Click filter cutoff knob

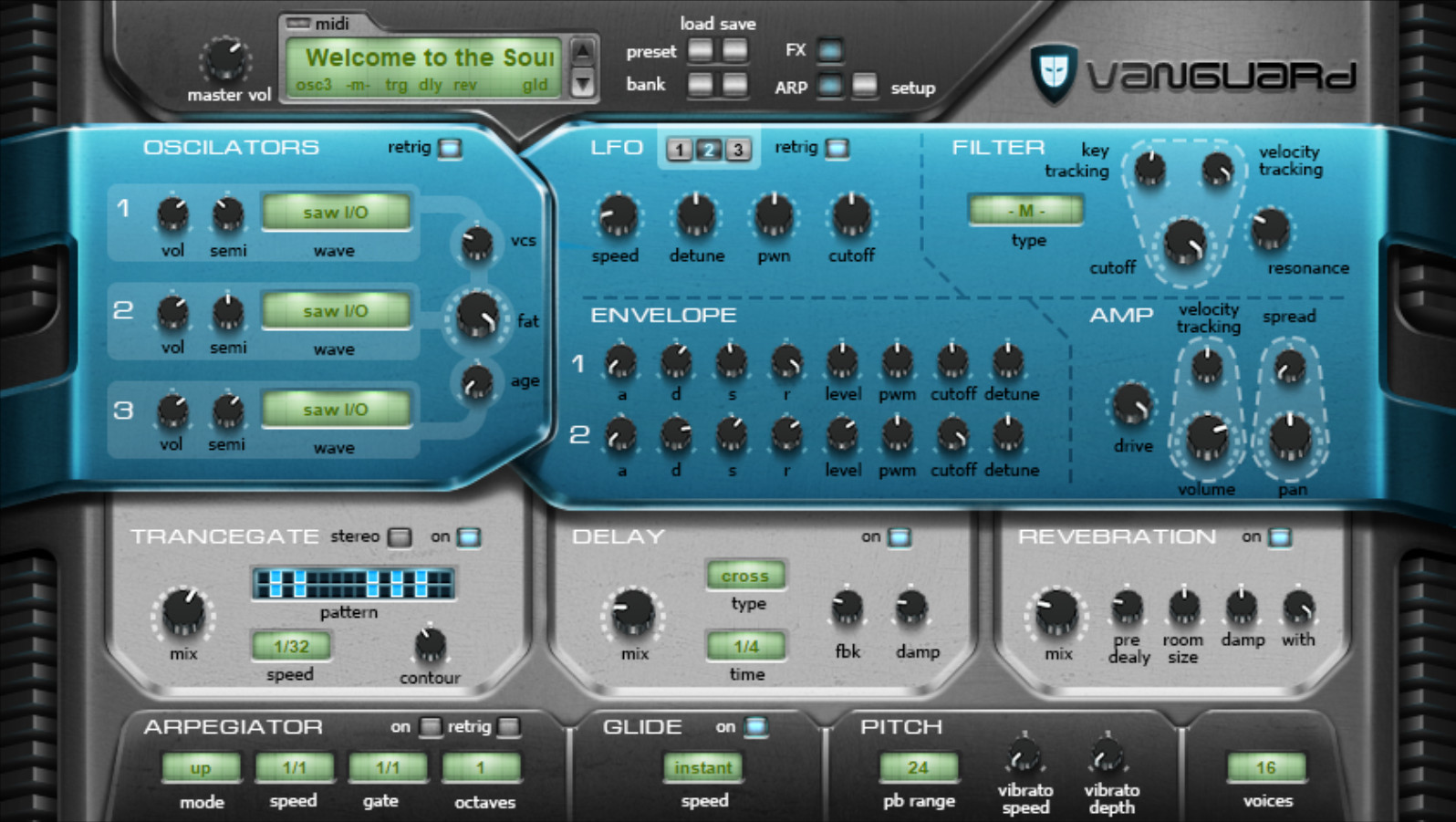click(1184, 245)
